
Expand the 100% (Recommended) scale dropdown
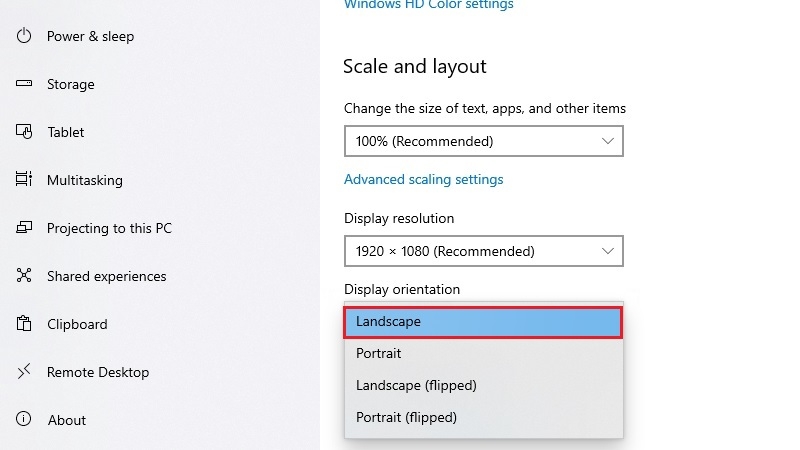tap(484, 141)
